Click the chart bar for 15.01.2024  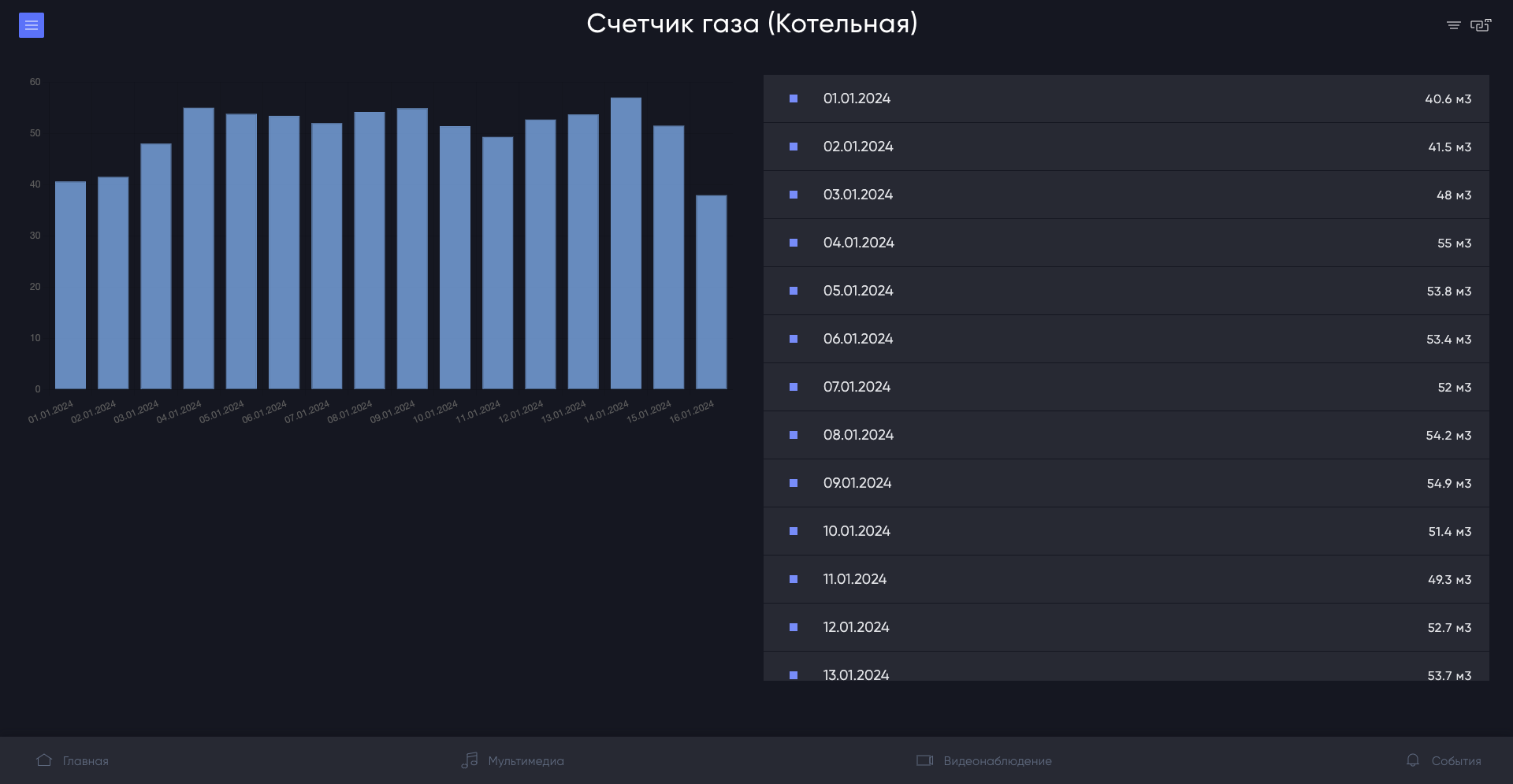tap(668, 257)
